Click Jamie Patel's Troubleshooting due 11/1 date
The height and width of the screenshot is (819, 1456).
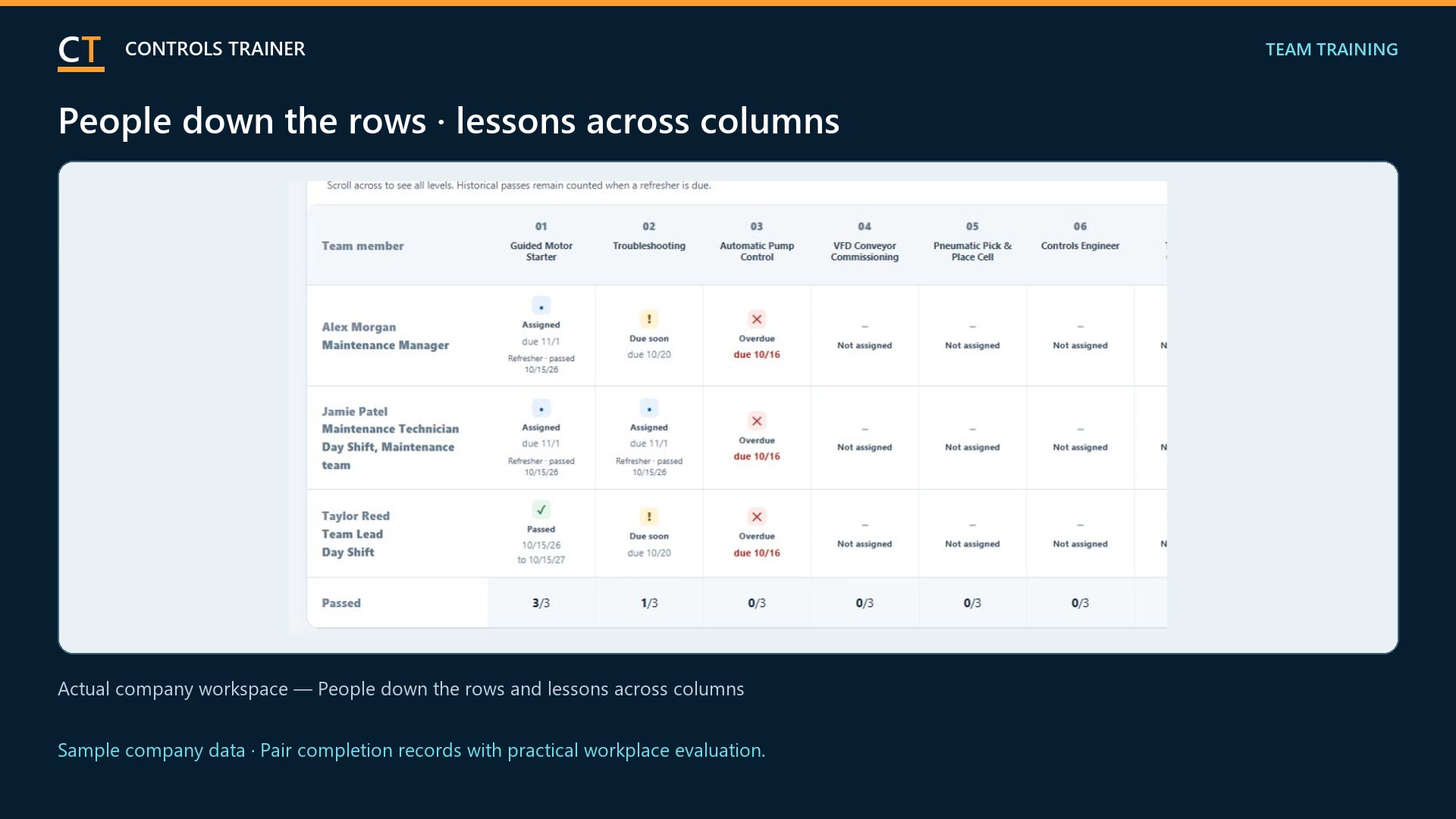pyautogui.click(x=648, y=444)
